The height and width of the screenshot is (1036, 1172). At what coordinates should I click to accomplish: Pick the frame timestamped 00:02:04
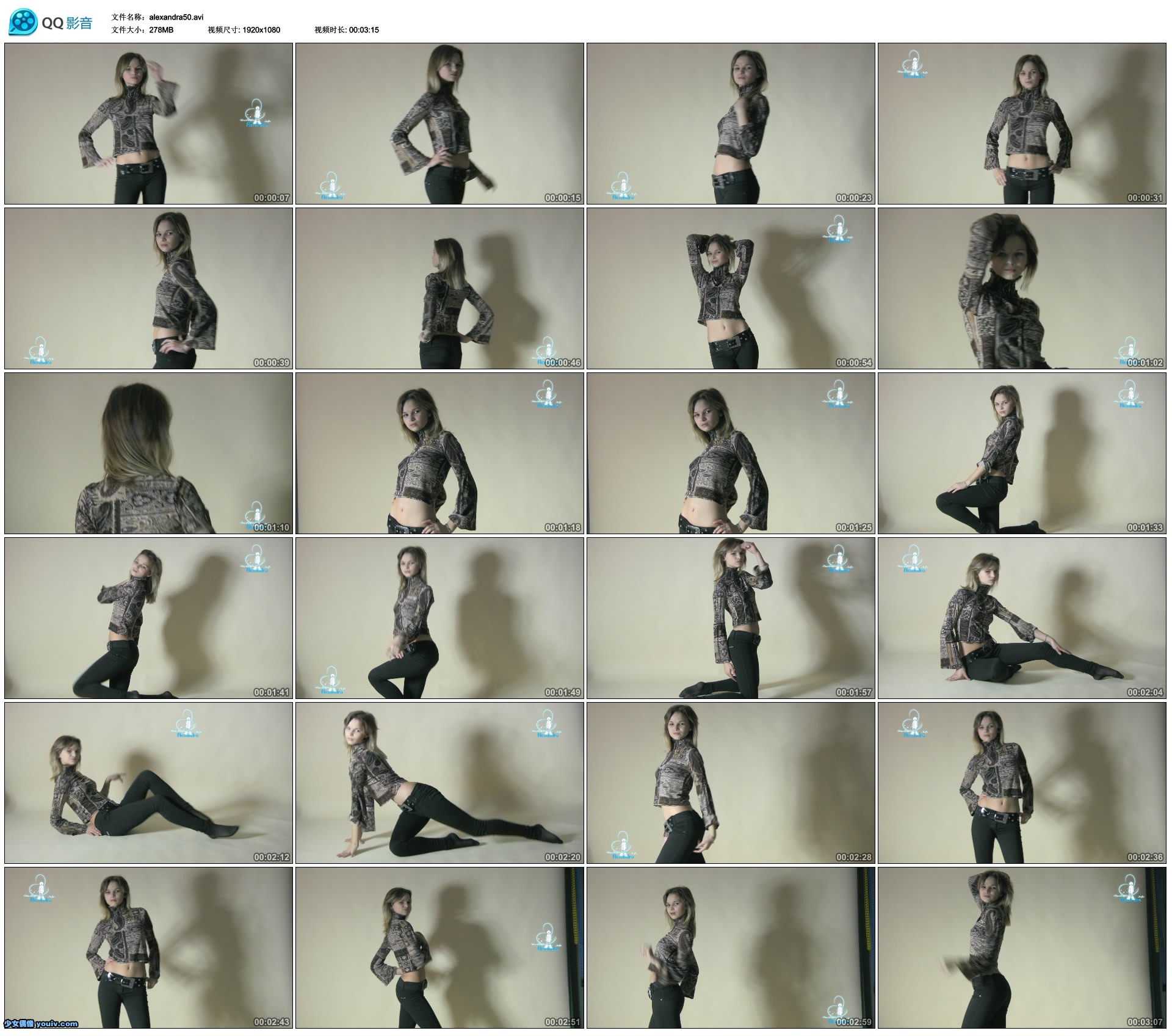[x=1022, y=618]
